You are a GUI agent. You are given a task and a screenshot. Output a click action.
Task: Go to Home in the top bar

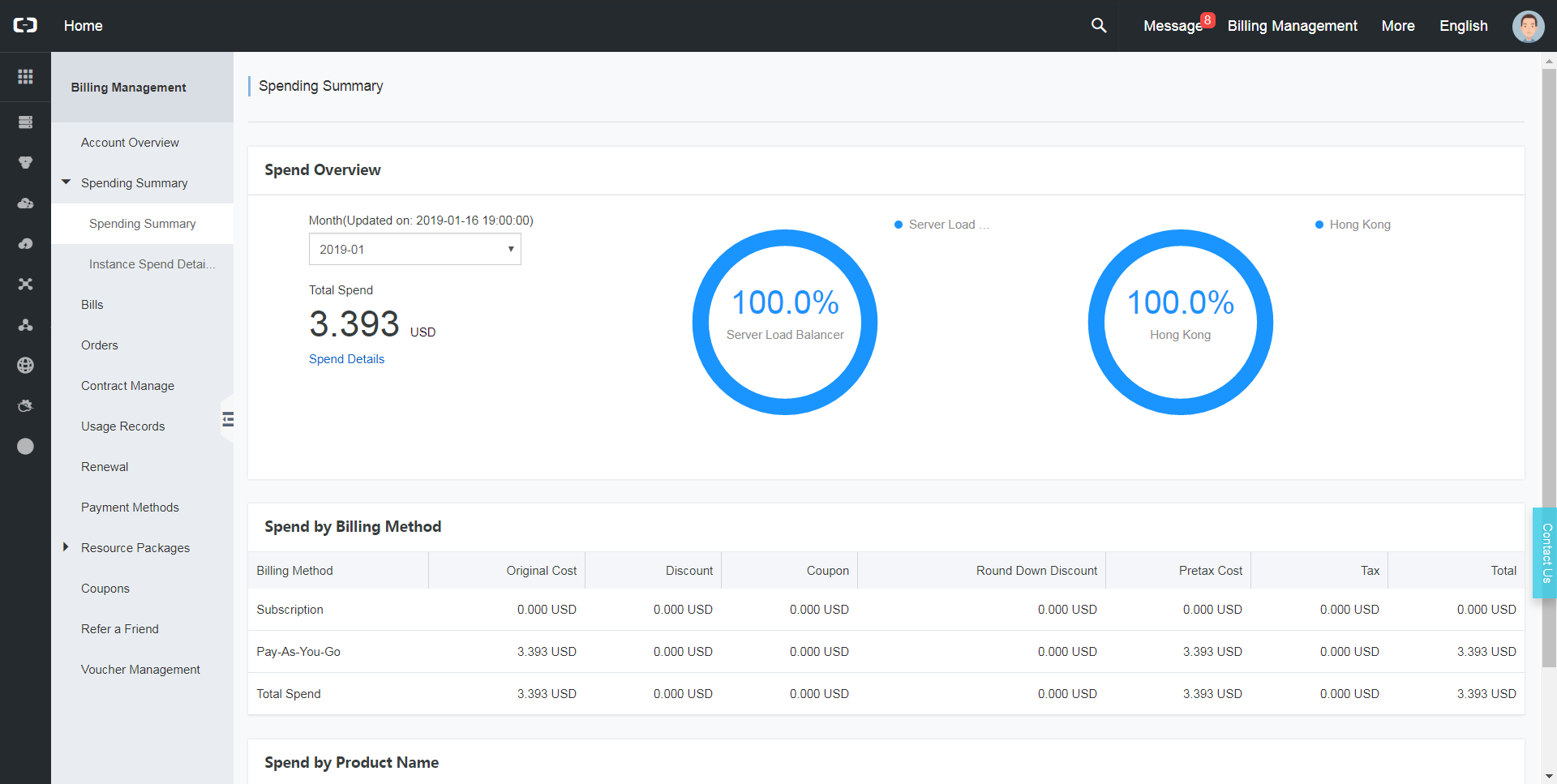pyautogui.click(x=84, y=26)
